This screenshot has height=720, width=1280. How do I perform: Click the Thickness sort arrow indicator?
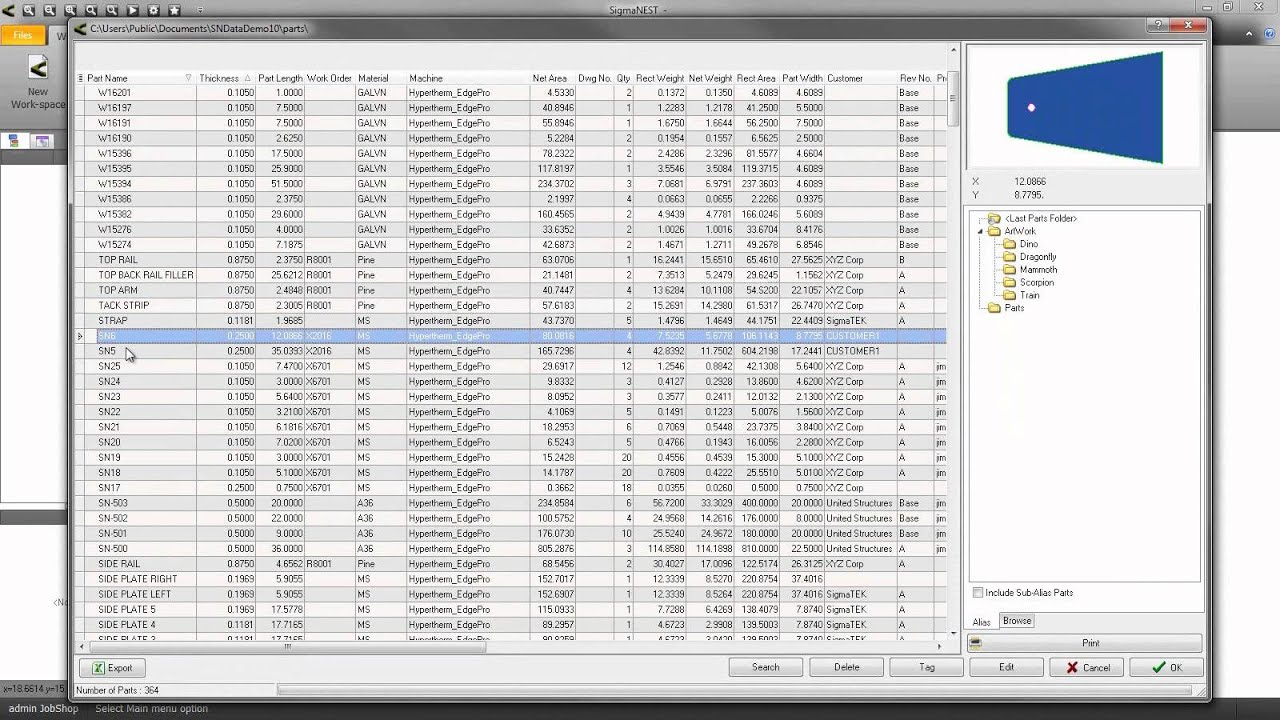[247, 78]
